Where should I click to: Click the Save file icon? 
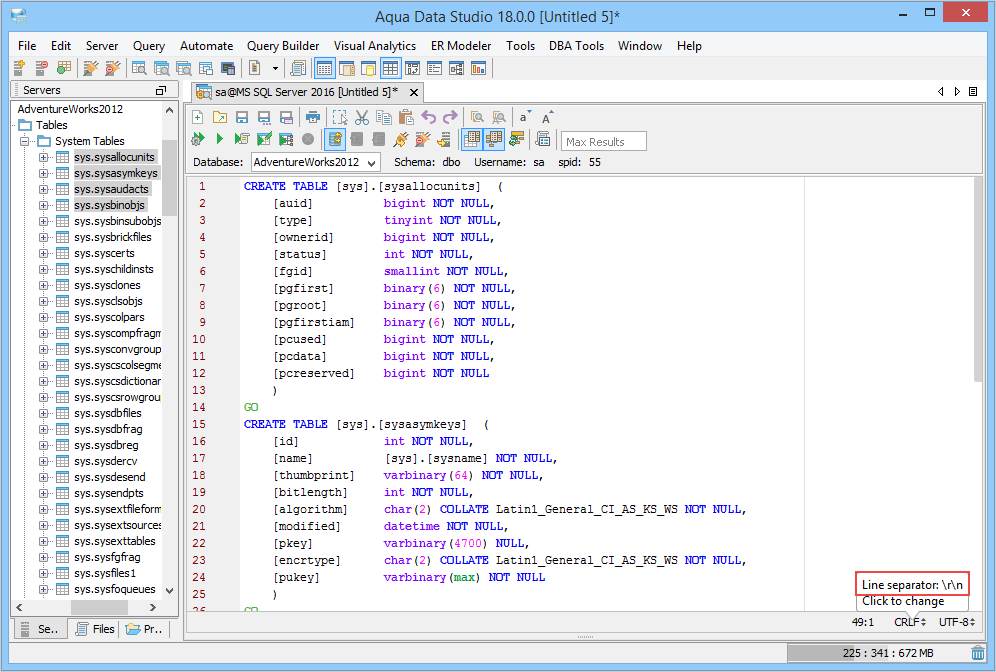[242, 117]
